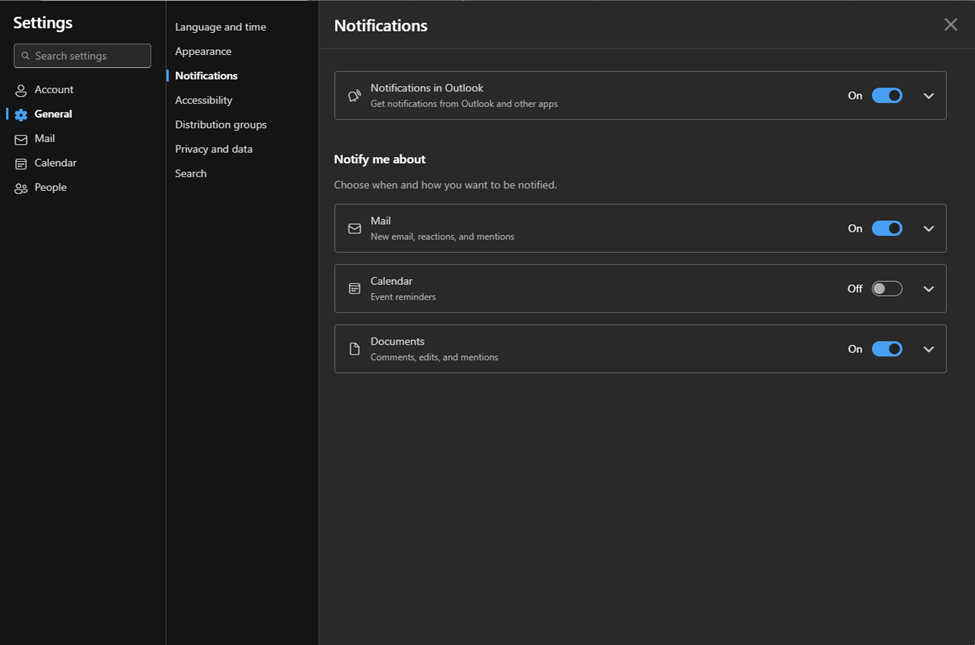Expand the Notifications in Outlook section
975x645 pixels.
click(928, 95)
